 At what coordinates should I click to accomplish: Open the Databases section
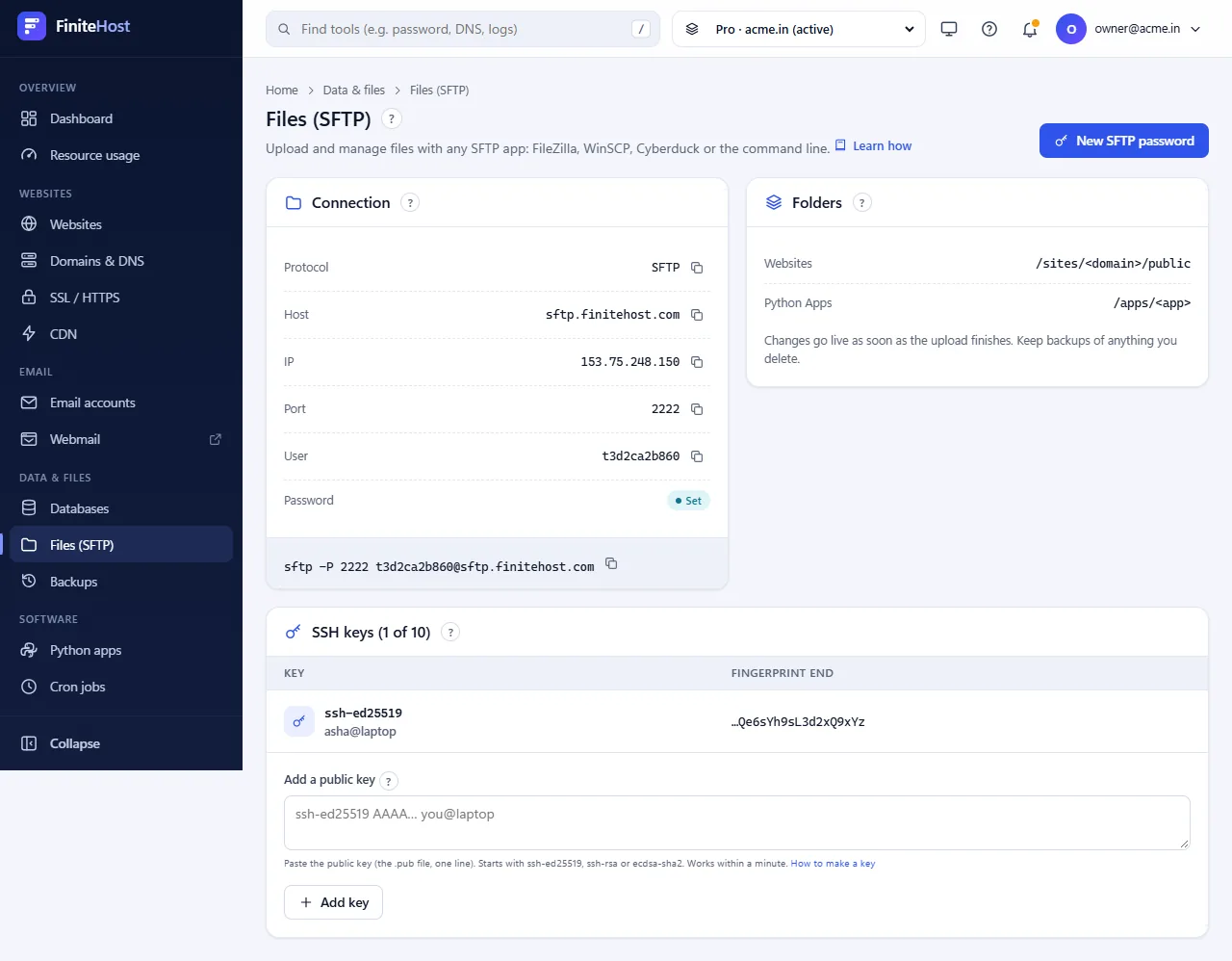[x=121, y=508]
